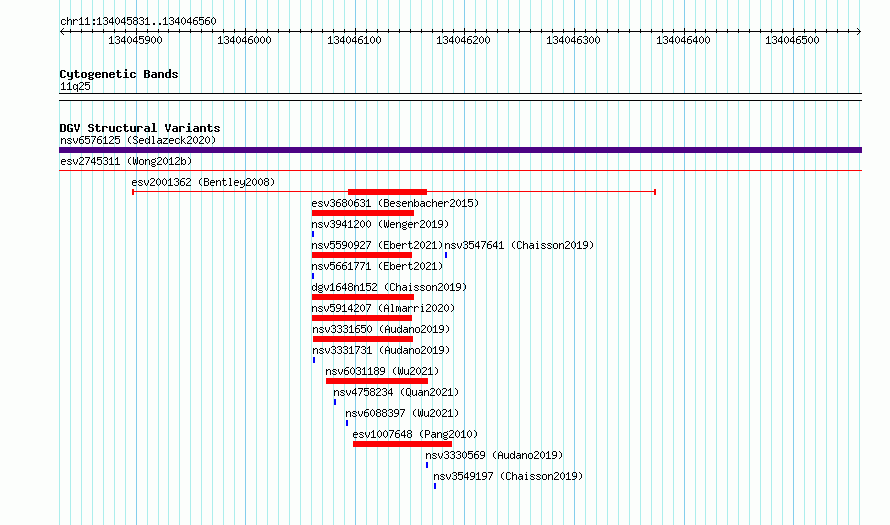
Task: Click ruler position 134046500
Action: tap(792, 40)
